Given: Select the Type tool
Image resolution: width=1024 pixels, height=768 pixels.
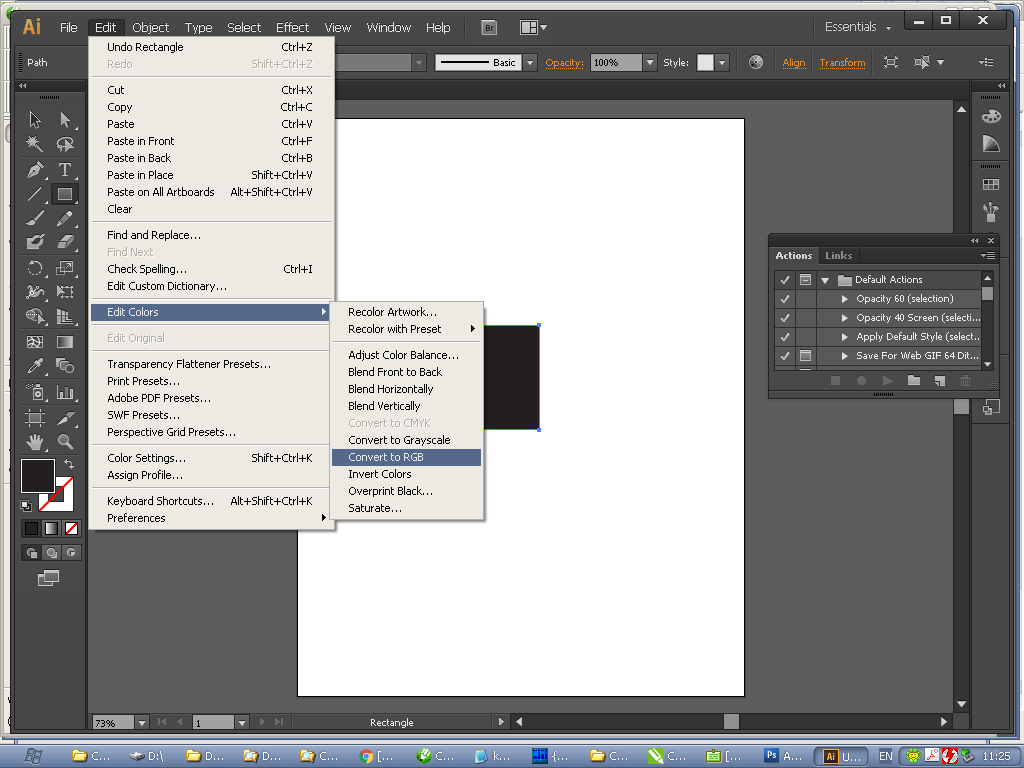Looking at the screenshot, I should coord(65,170).
